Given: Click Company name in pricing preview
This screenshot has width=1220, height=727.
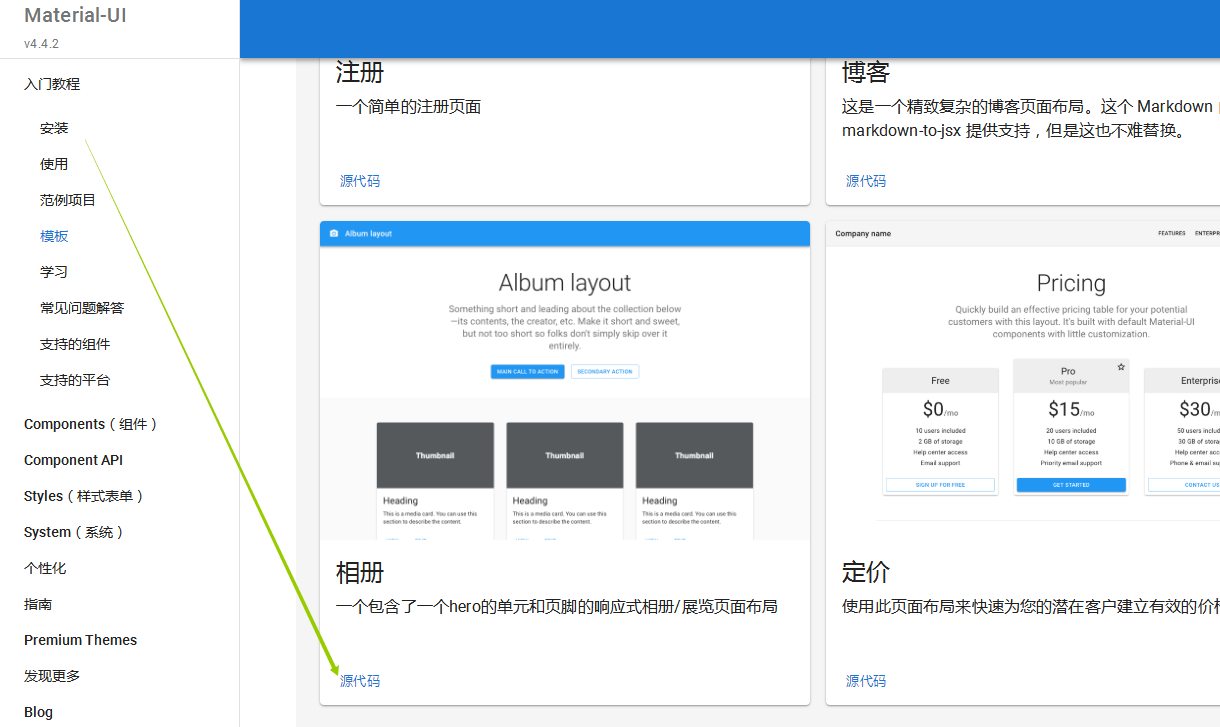Looking at the screenshot, I should (x=863, y=234).
